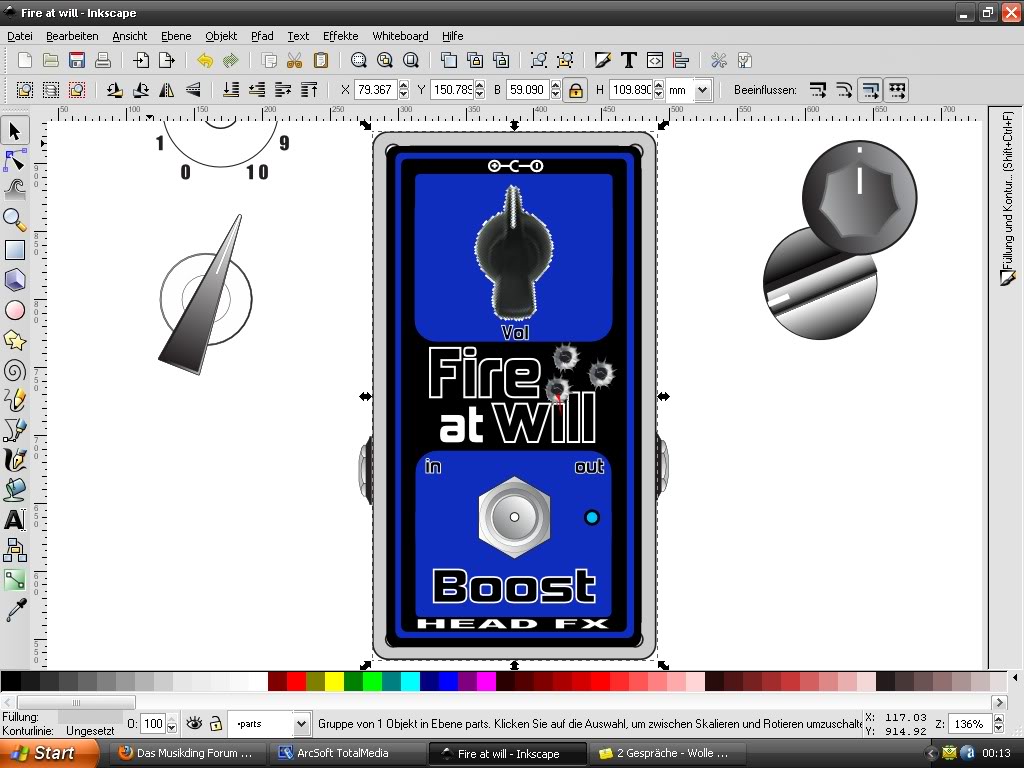This screenshot has width=1024, height=768.
Task: Switch to ArcSoft TotalMedia taskbar window
Action: click(x=346, y=753)
